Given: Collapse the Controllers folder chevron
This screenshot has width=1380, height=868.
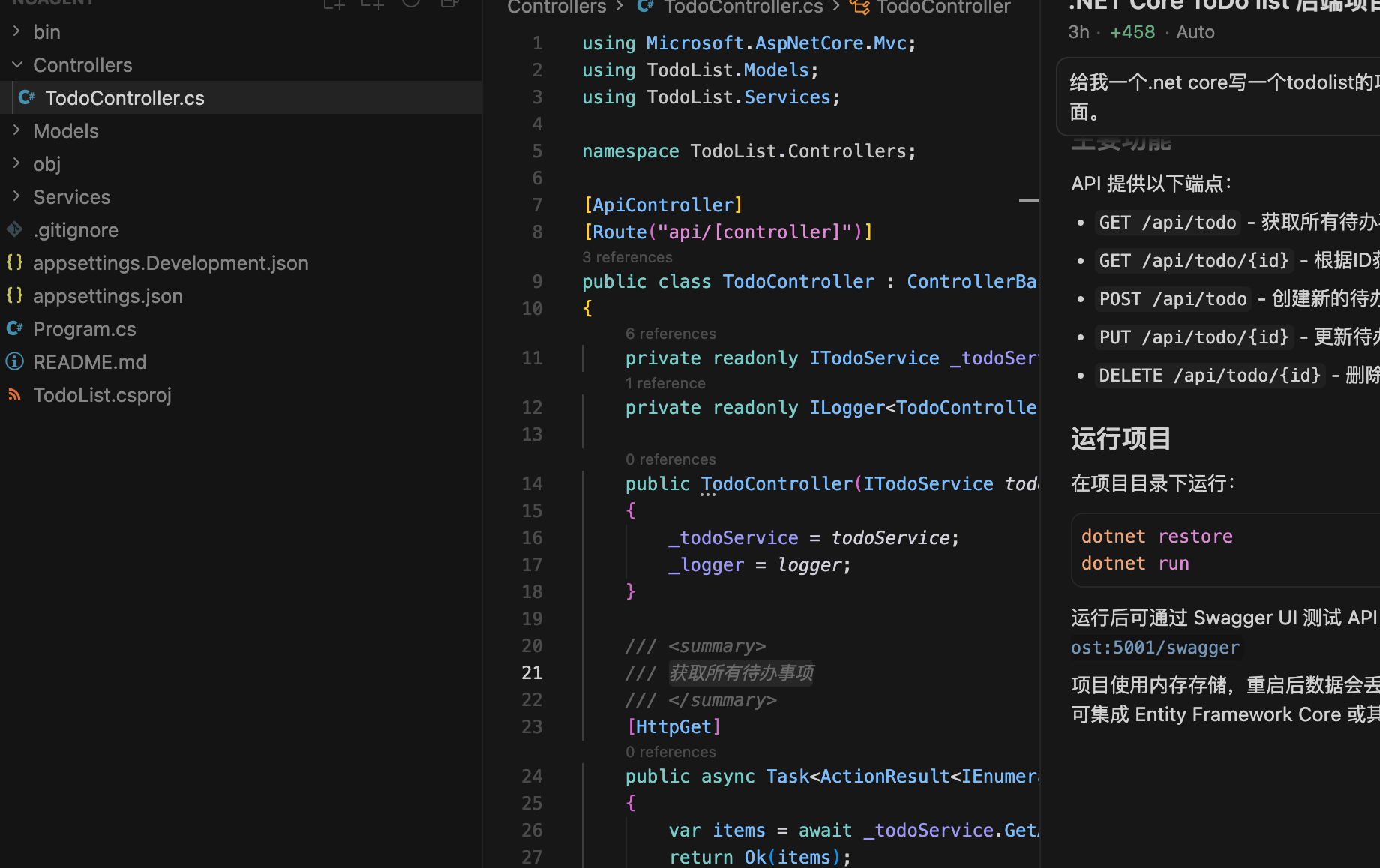Looking at the screenshot, I should coord(16,65).
